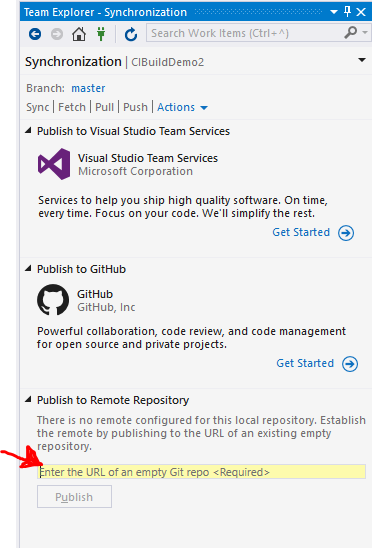This screenshot has height=548, width=372.
Task: Click Get Started for Team Services
Action: pos(301,232)
